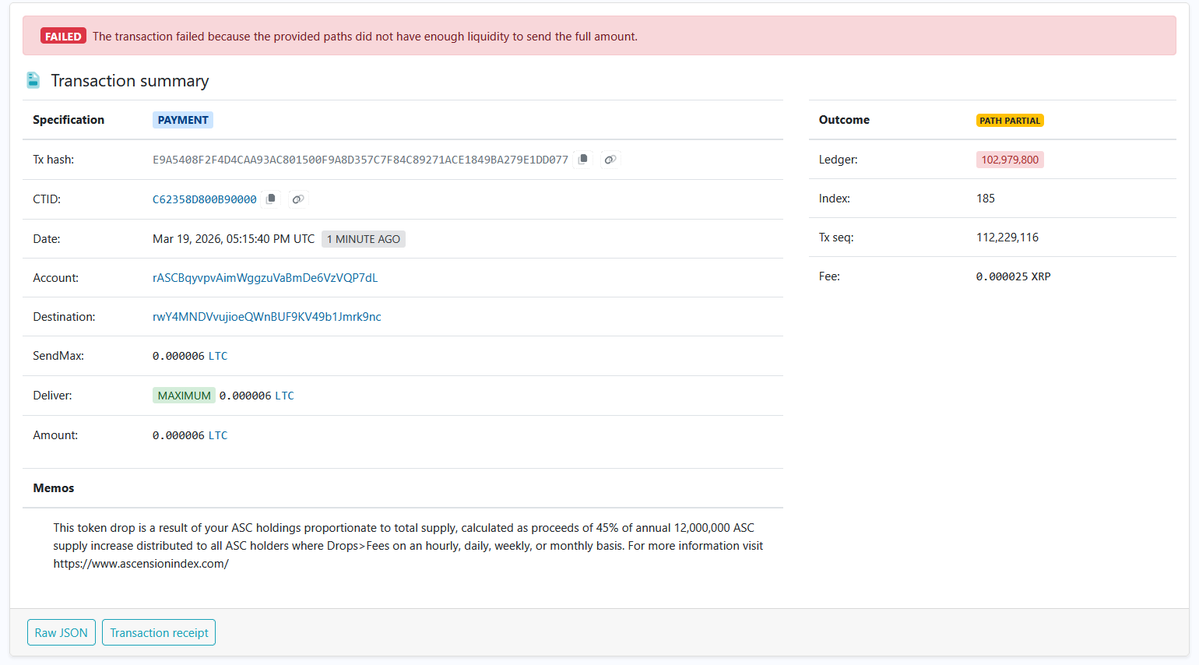The height and width of the screenshot is (665, 1199).
Task: Click the PAYMENT specification badge
Action: pos(183,120)
